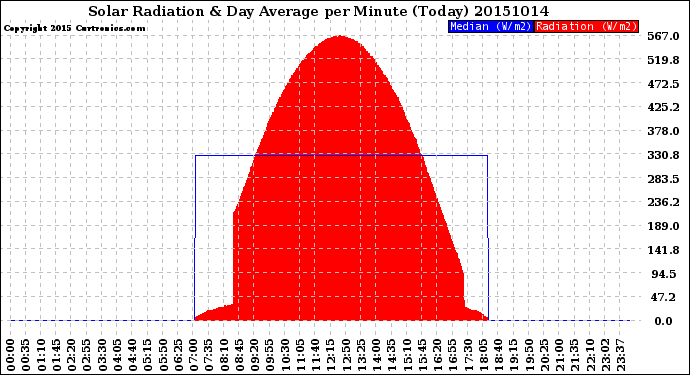The image size is (690, 375).
Task: Click the 09:20 time label
Action: click(x=254, y=355)
